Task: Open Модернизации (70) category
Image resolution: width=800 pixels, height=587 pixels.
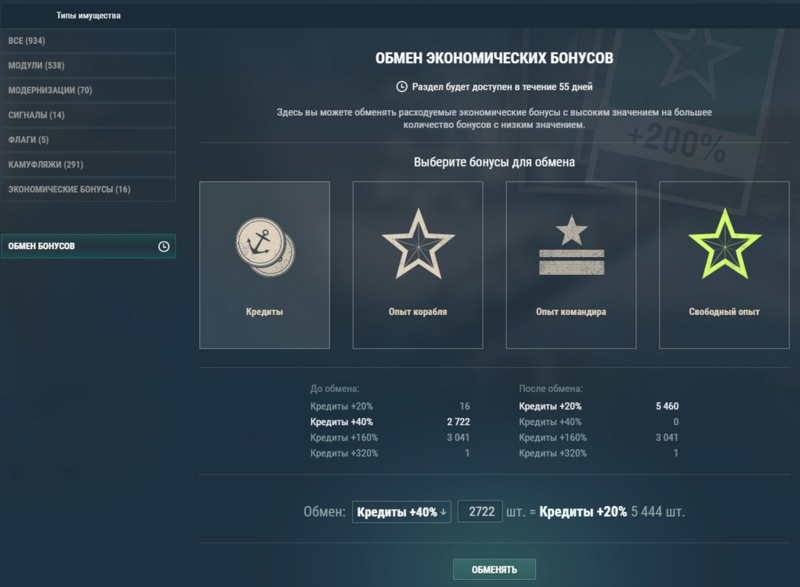Action: pos(88,90)
